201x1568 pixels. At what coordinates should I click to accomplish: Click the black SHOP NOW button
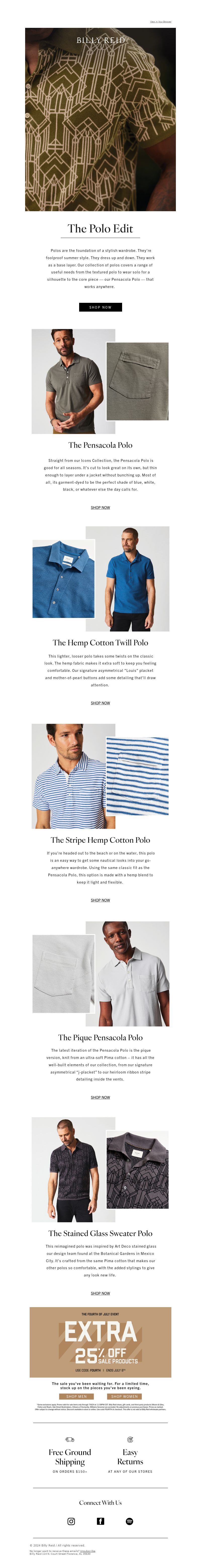tap(100, 307)
